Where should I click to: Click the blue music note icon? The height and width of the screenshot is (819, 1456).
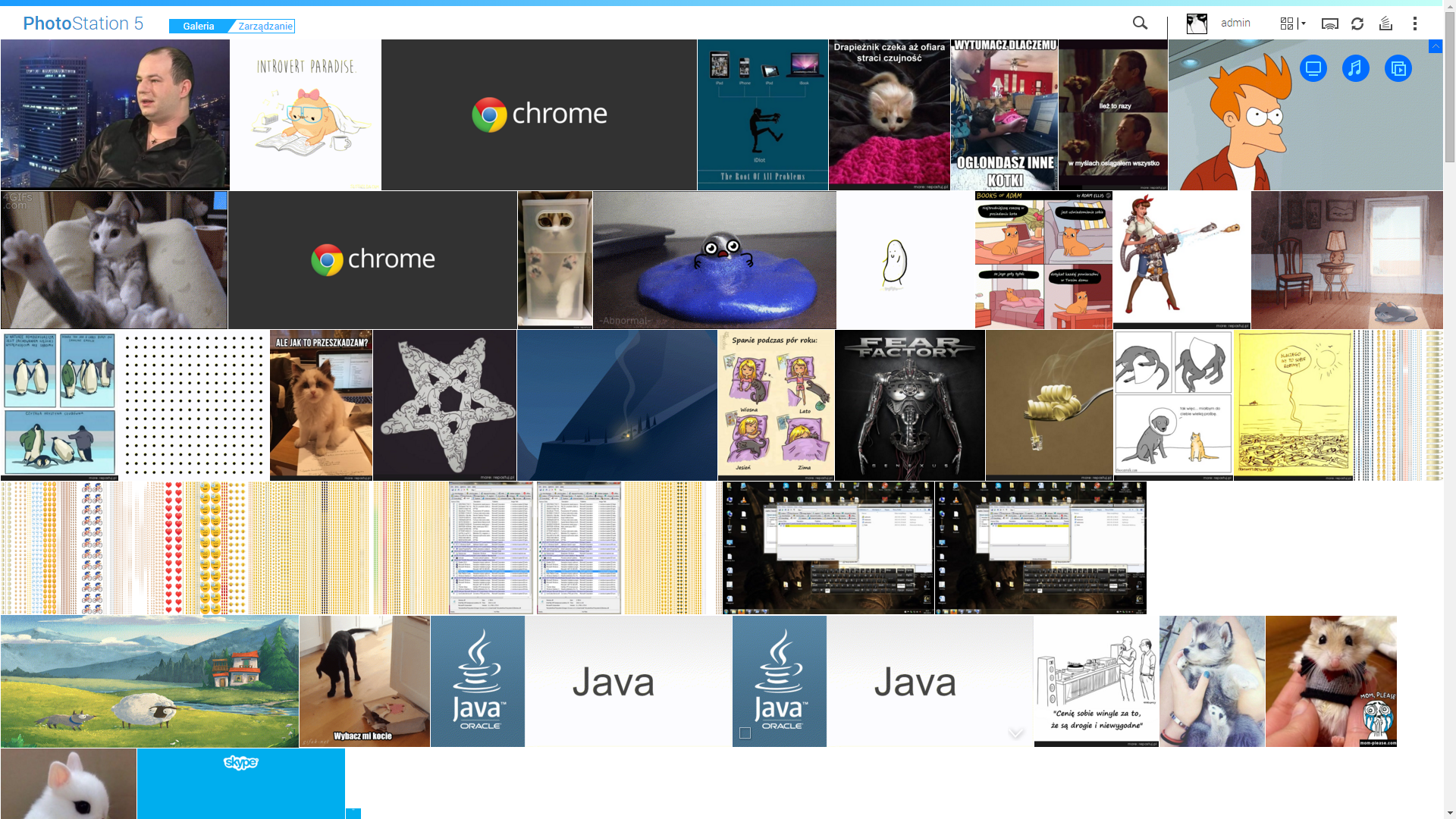[1356, 68]
